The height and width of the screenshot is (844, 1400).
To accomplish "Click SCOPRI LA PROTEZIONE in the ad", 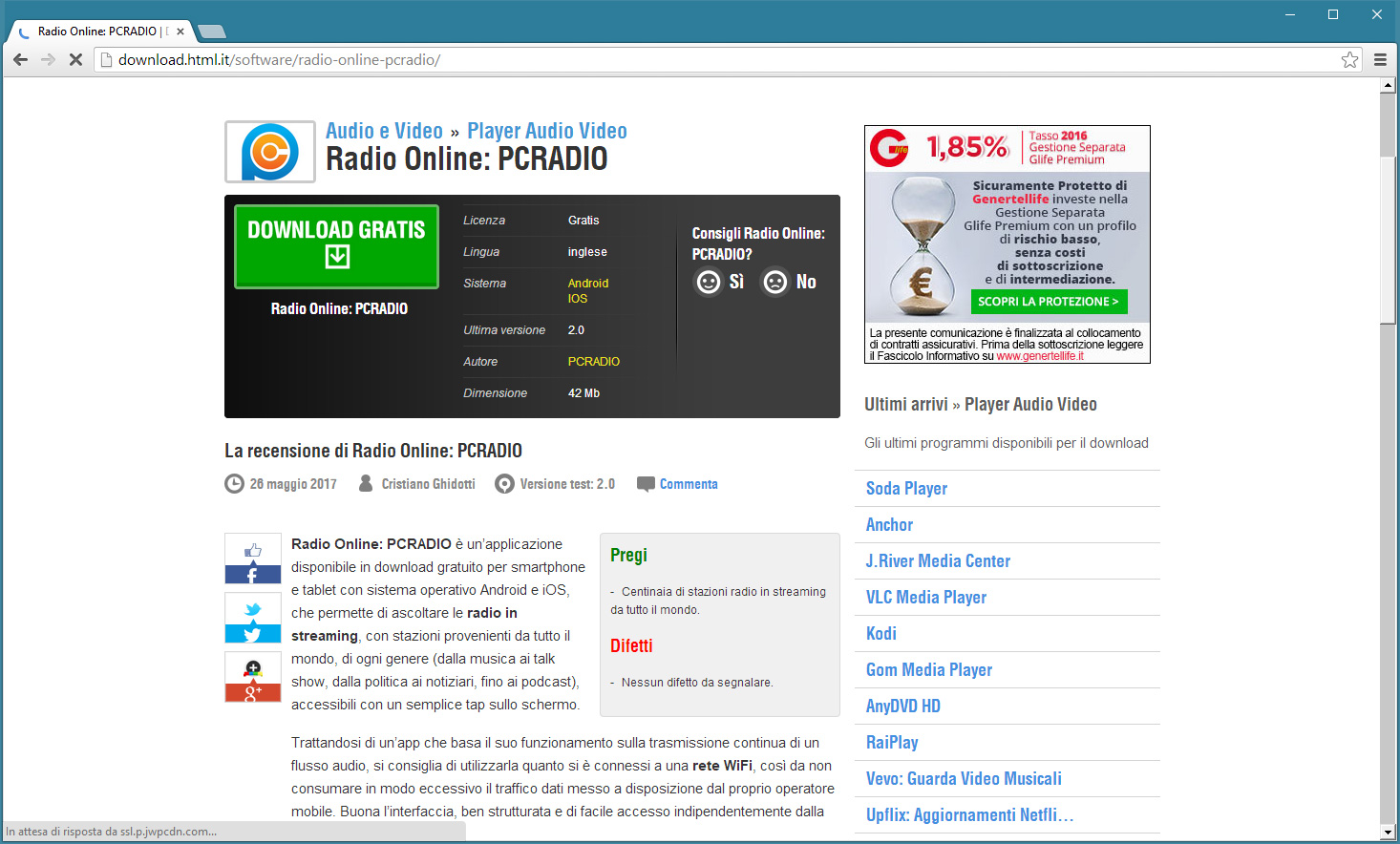I will point(1048,302).
